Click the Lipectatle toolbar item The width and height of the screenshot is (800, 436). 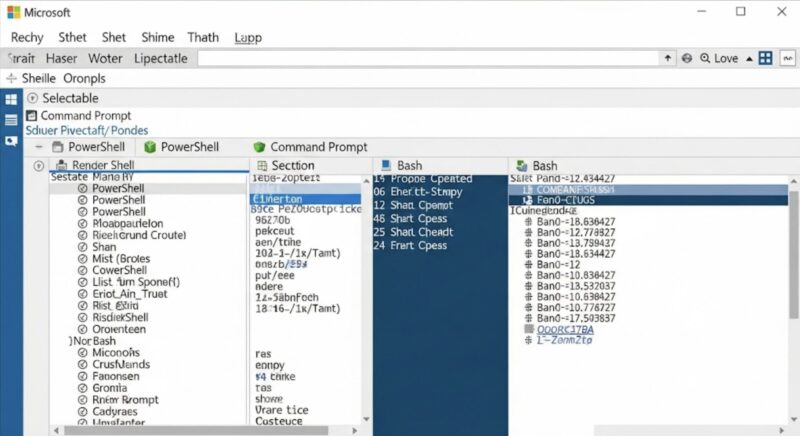click(161, 59)
